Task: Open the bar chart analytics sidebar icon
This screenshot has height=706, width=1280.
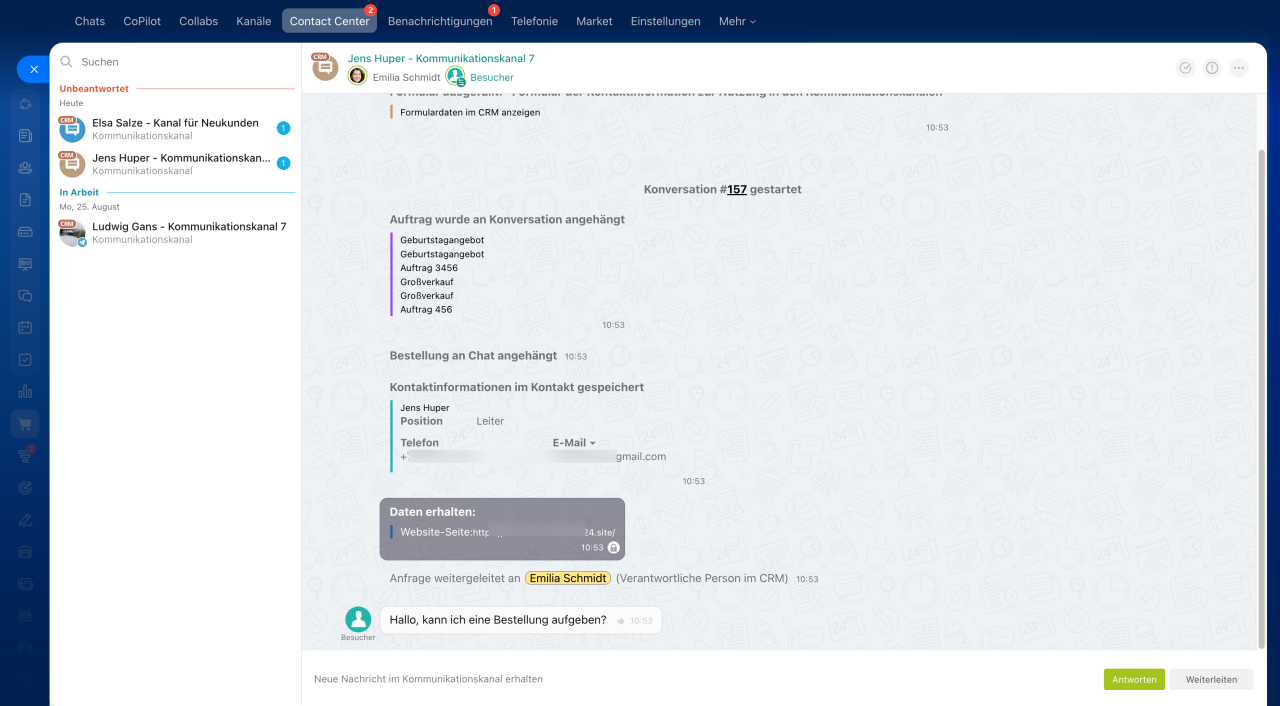Action: [x=25, y=392]
